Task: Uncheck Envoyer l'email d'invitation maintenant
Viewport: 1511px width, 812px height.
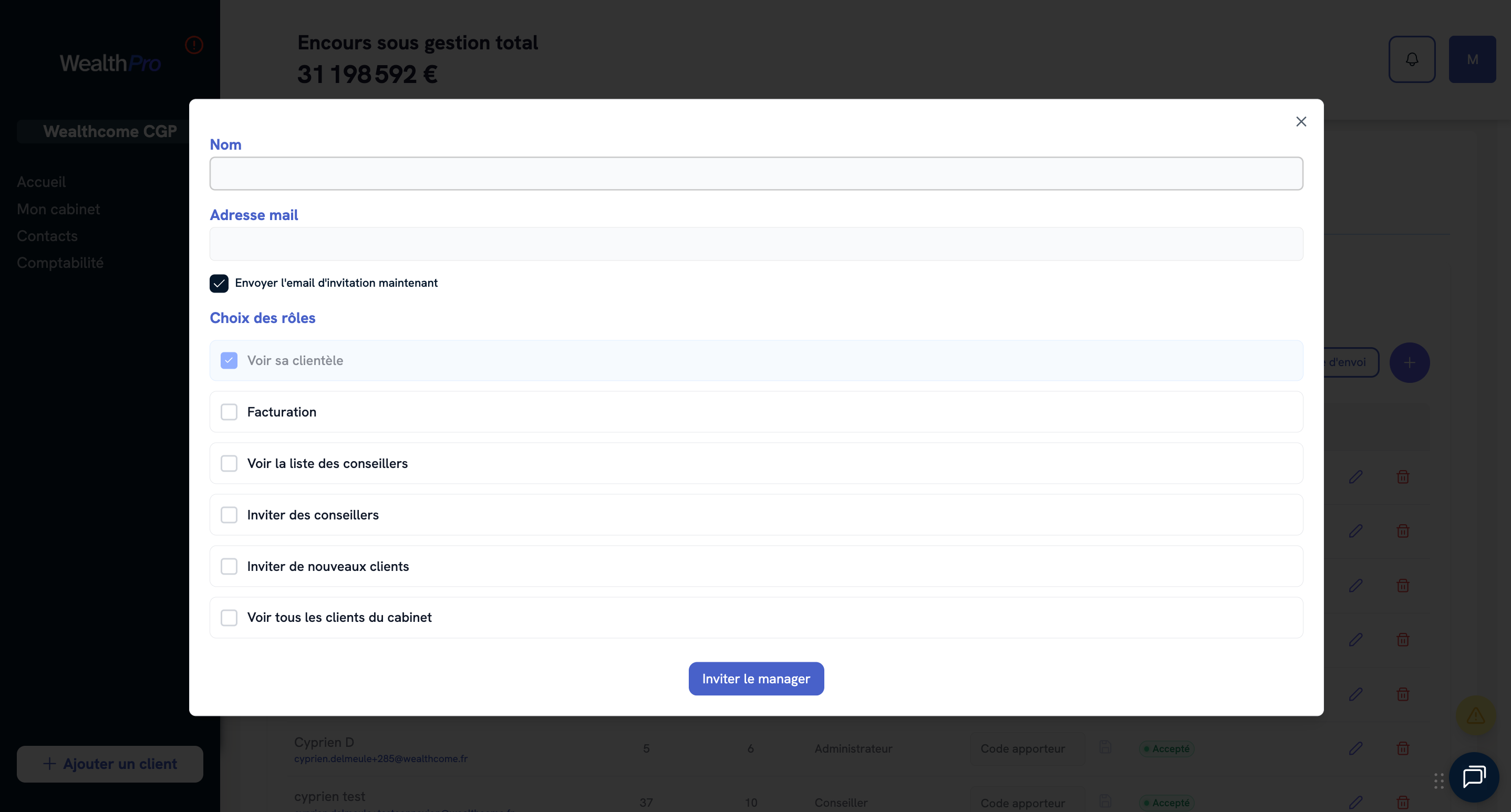Action: [x=219, y=283]
